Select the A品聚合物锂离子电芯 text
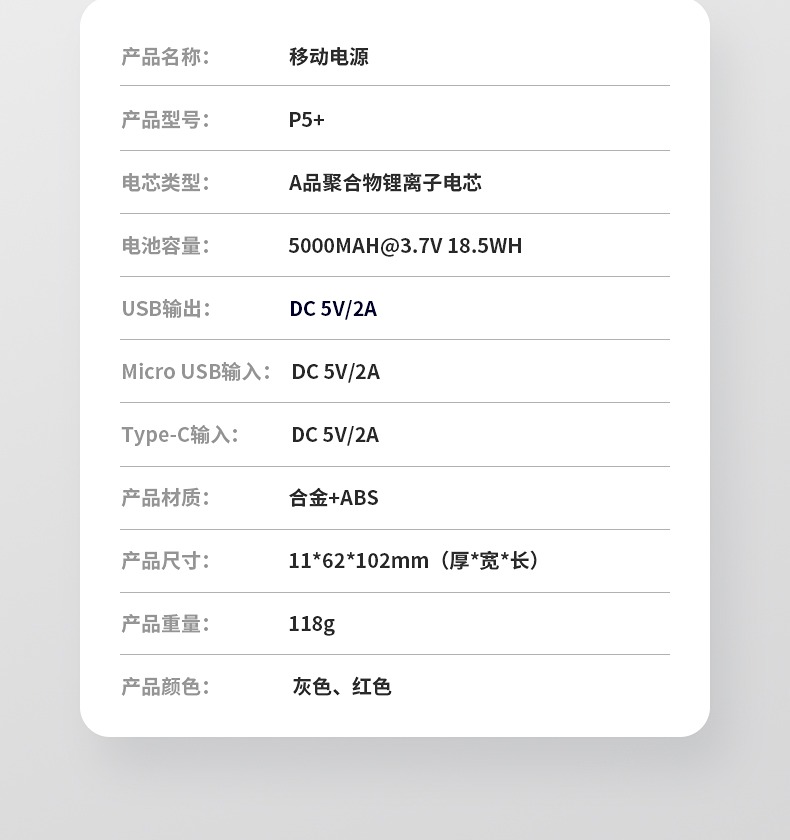Viewport: 790px width, 840px height. pyautogui.click(x=385, y=183)
